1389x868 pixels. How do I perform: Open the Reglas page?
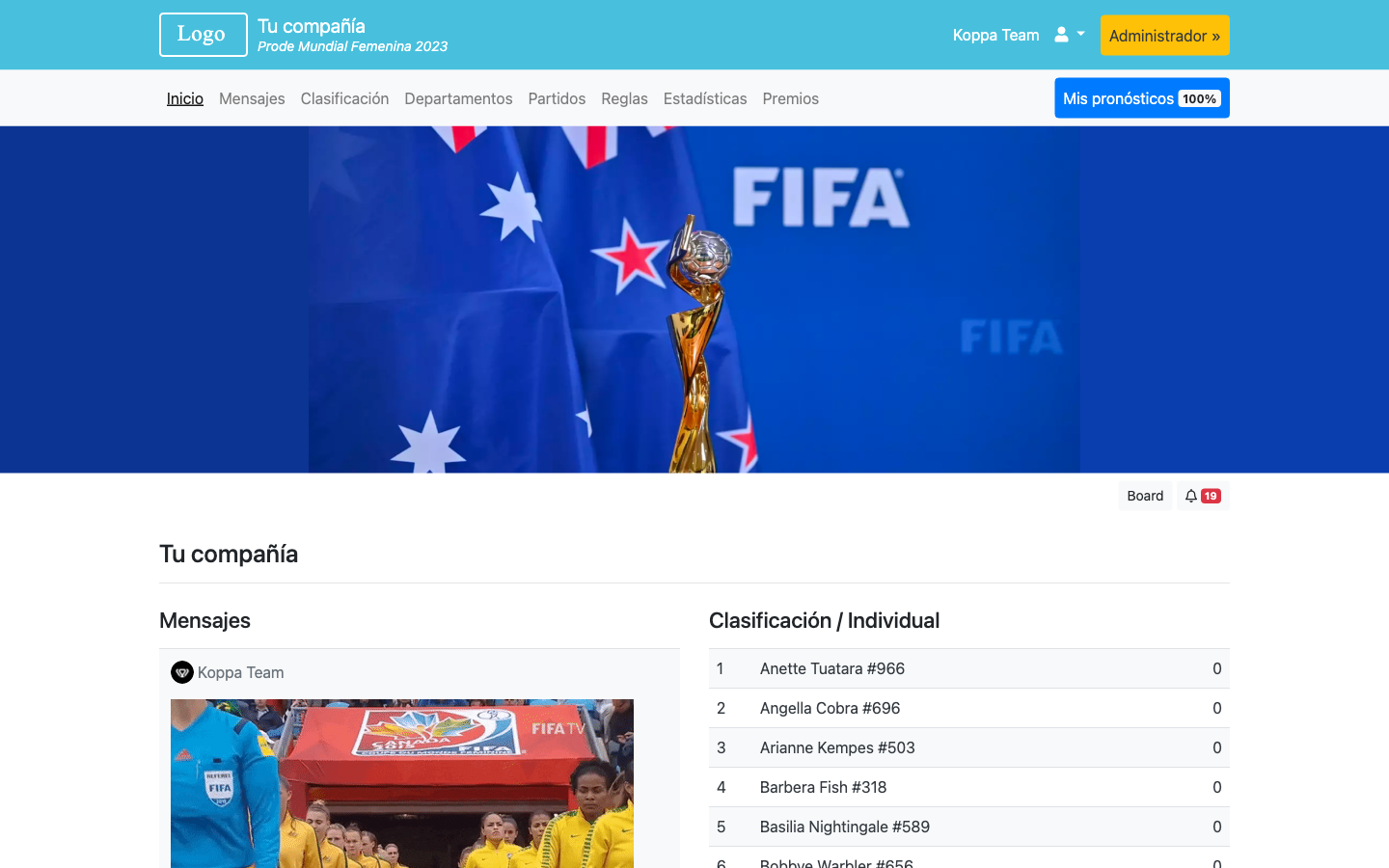tap(624, 98)
